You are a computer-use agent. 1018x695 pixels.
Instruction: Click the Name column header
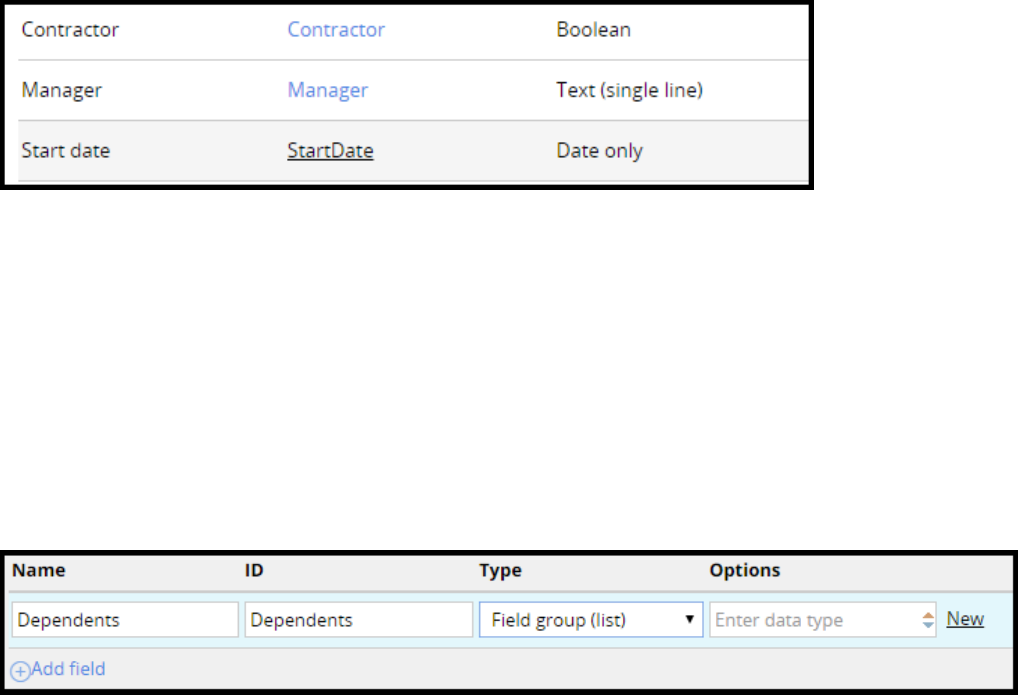point(41,571)
